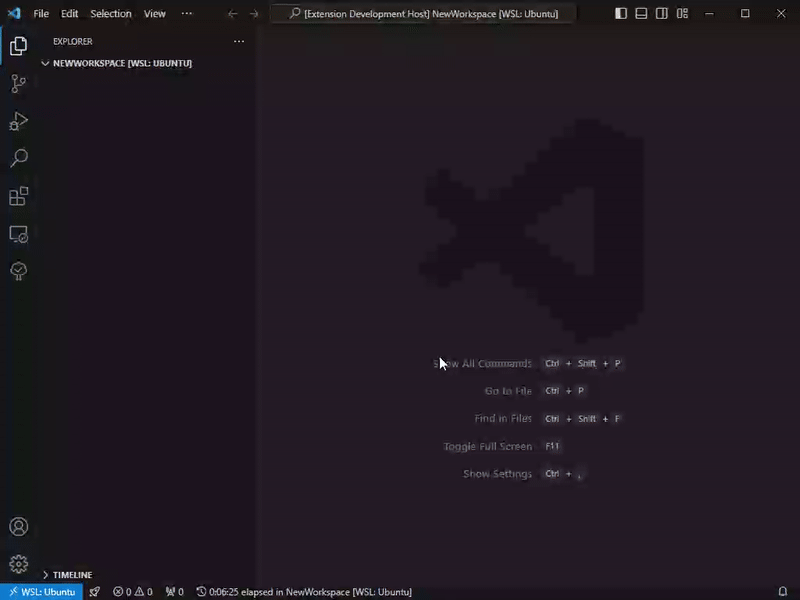The image size is (800, 600).
Task: Click the command center search box
Action: [x=423, y=14]
